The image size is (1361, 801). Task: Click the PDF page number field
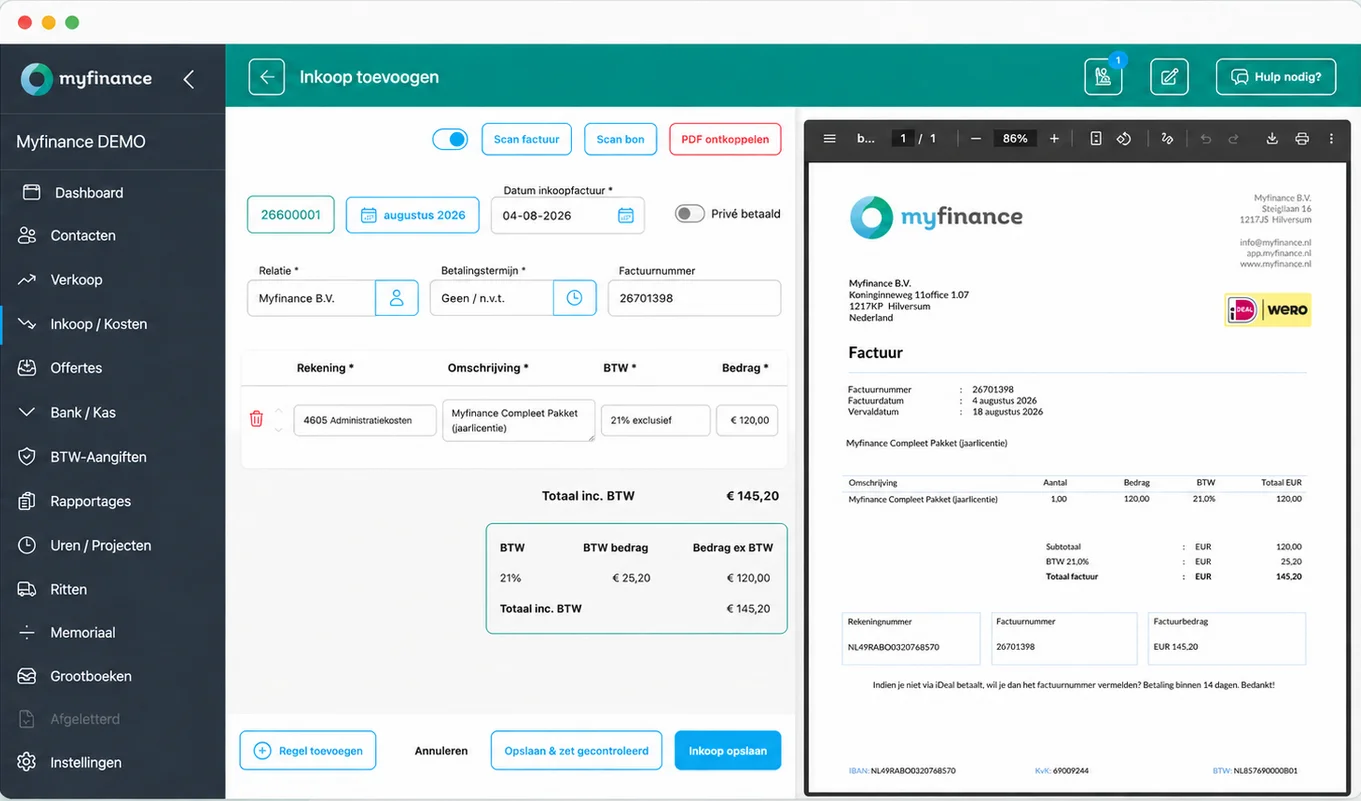tap(903, 139)
